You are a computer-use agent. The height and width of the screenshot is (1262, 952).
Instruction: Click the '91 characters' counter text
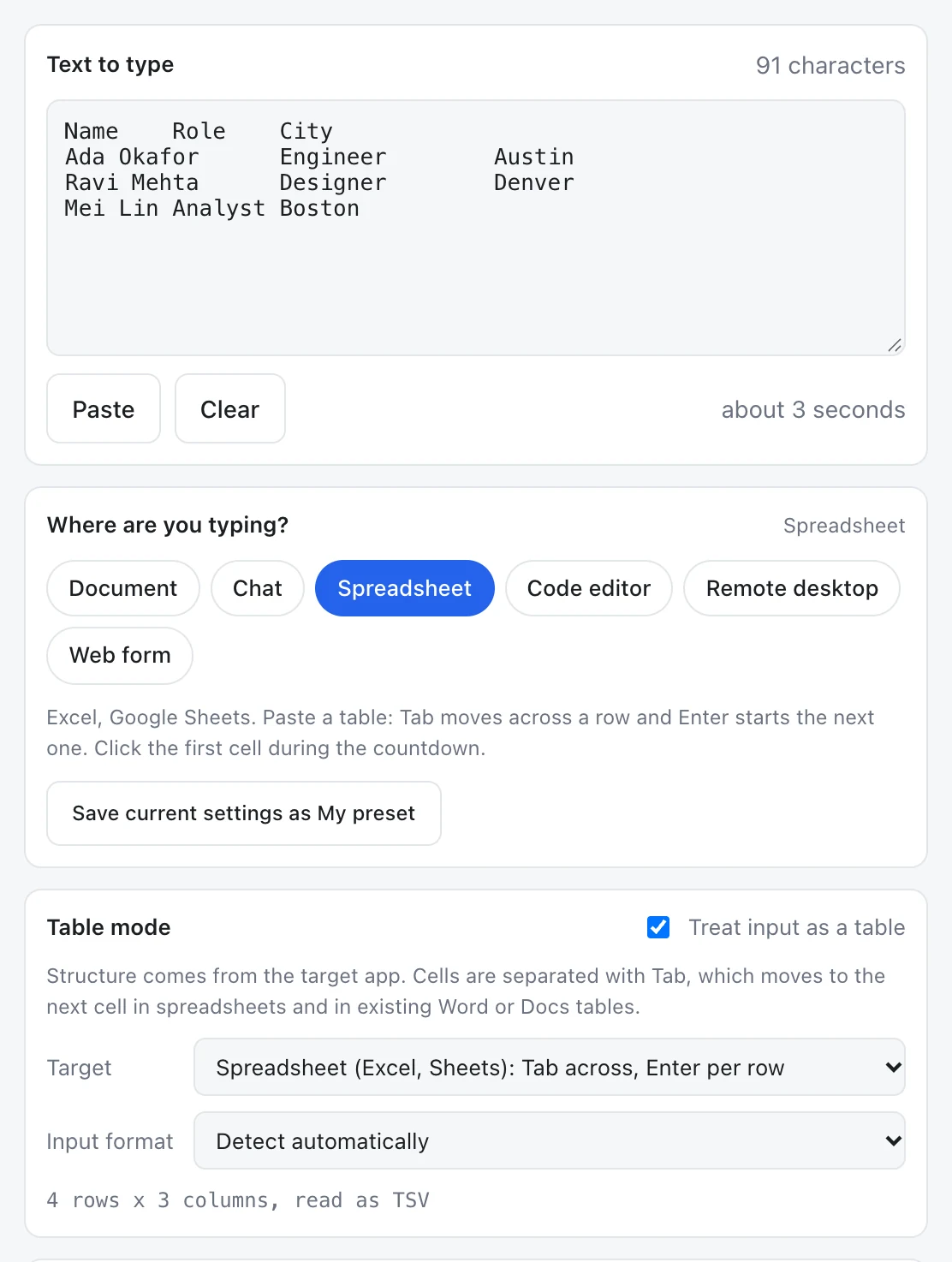[x=830, y=65]
